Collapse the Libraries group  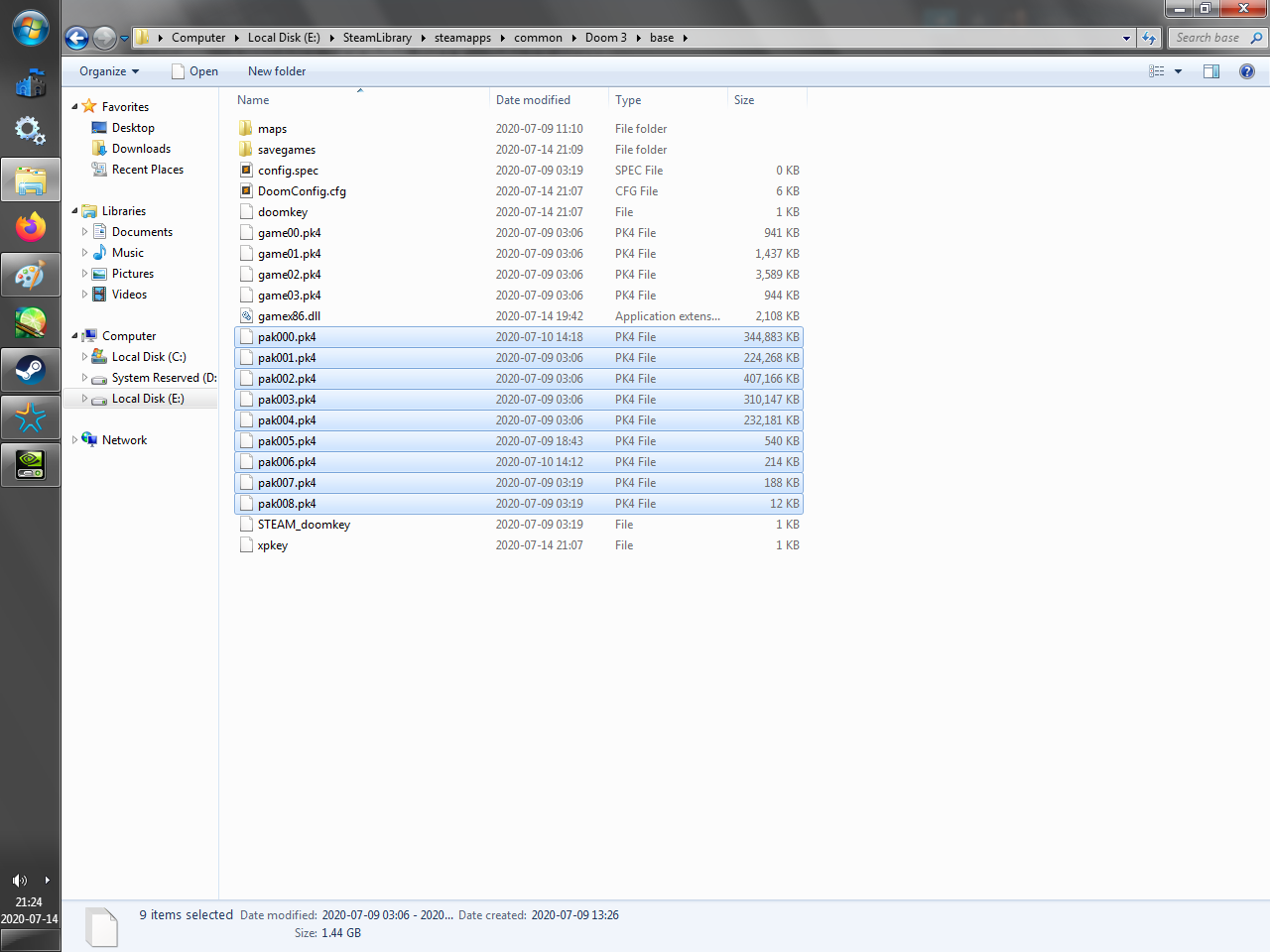pos(74,211)
